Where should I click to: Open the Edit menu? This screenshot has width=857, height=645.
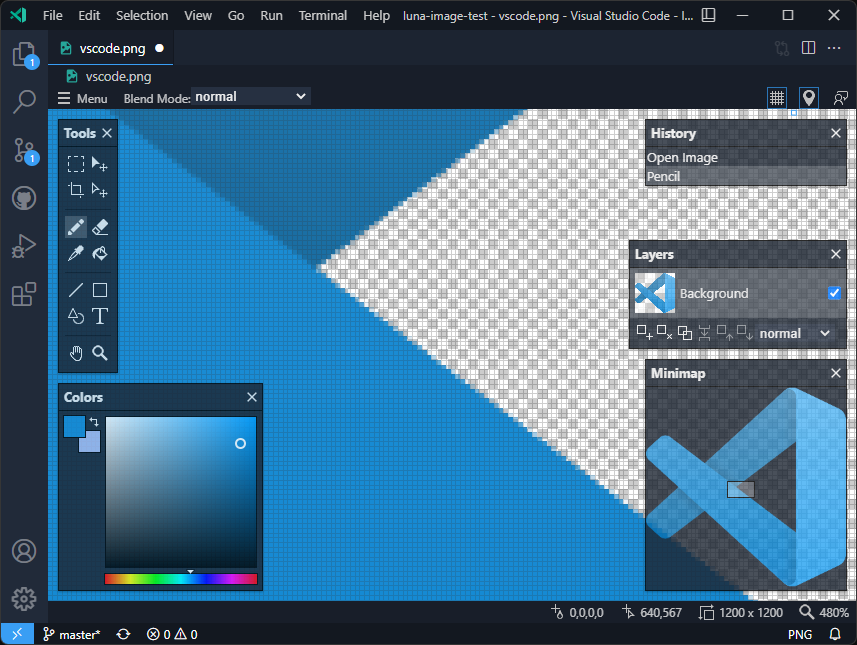pos(89,15)
